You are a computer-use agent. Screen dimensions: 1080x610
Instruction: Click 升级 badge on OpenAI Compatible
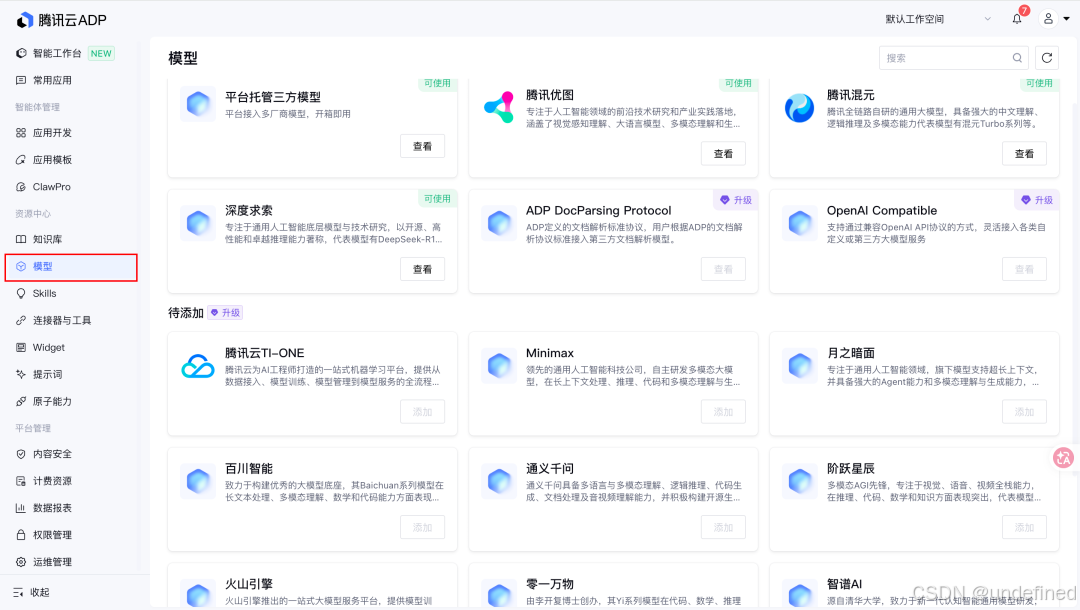coord(1037,200)
